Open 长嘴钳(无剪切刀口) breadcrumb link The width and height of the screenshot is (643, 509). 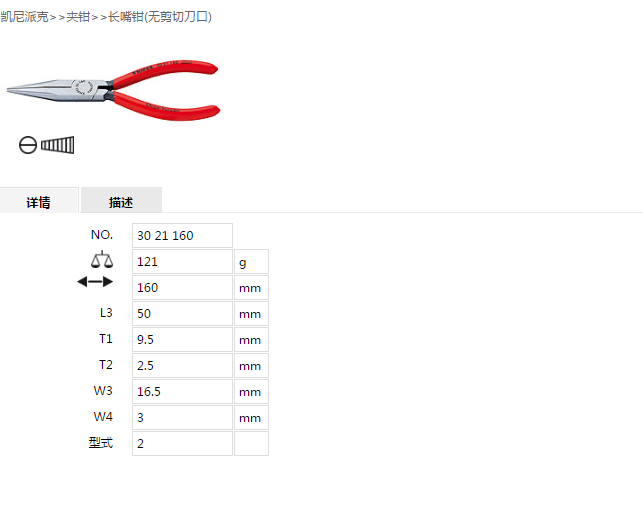tap(160, 17)
